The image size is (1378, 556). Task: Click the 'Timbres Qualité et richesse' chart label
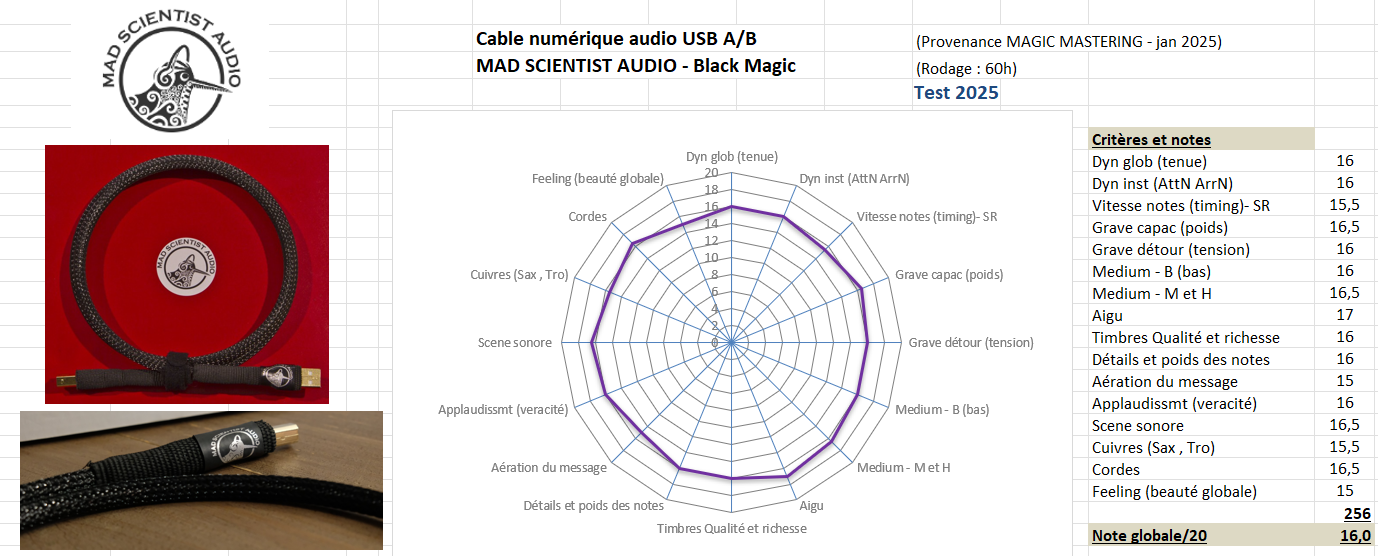[x=731, y=528]
